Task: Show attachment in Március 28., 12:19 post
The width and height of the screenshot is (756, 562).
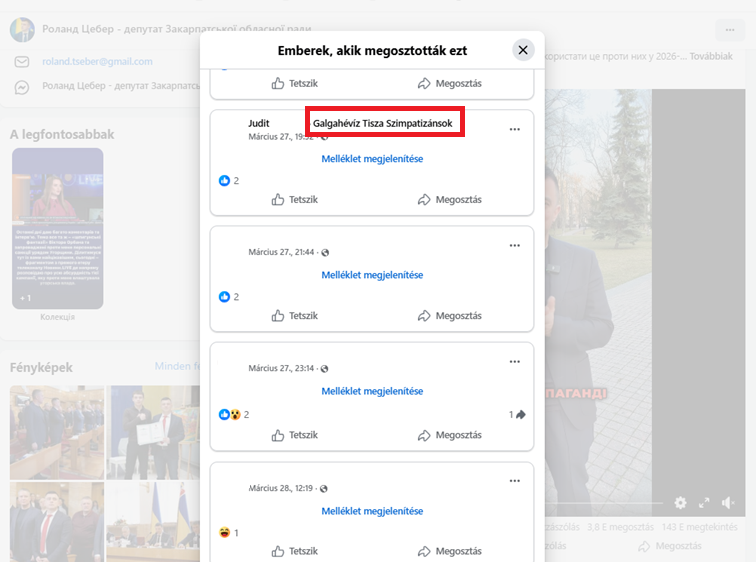Action: tap(372, 511)
